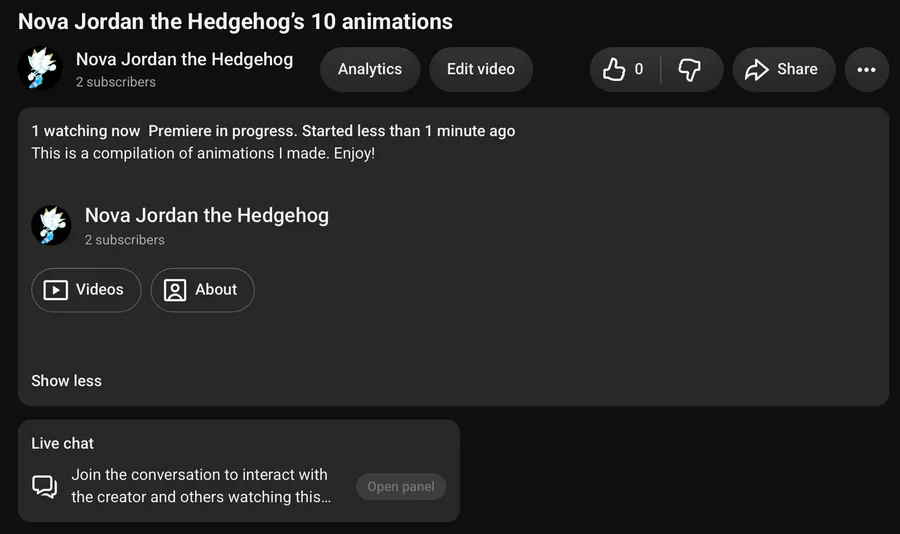
Task: Collapse the description with Show less
Action: 67,381
